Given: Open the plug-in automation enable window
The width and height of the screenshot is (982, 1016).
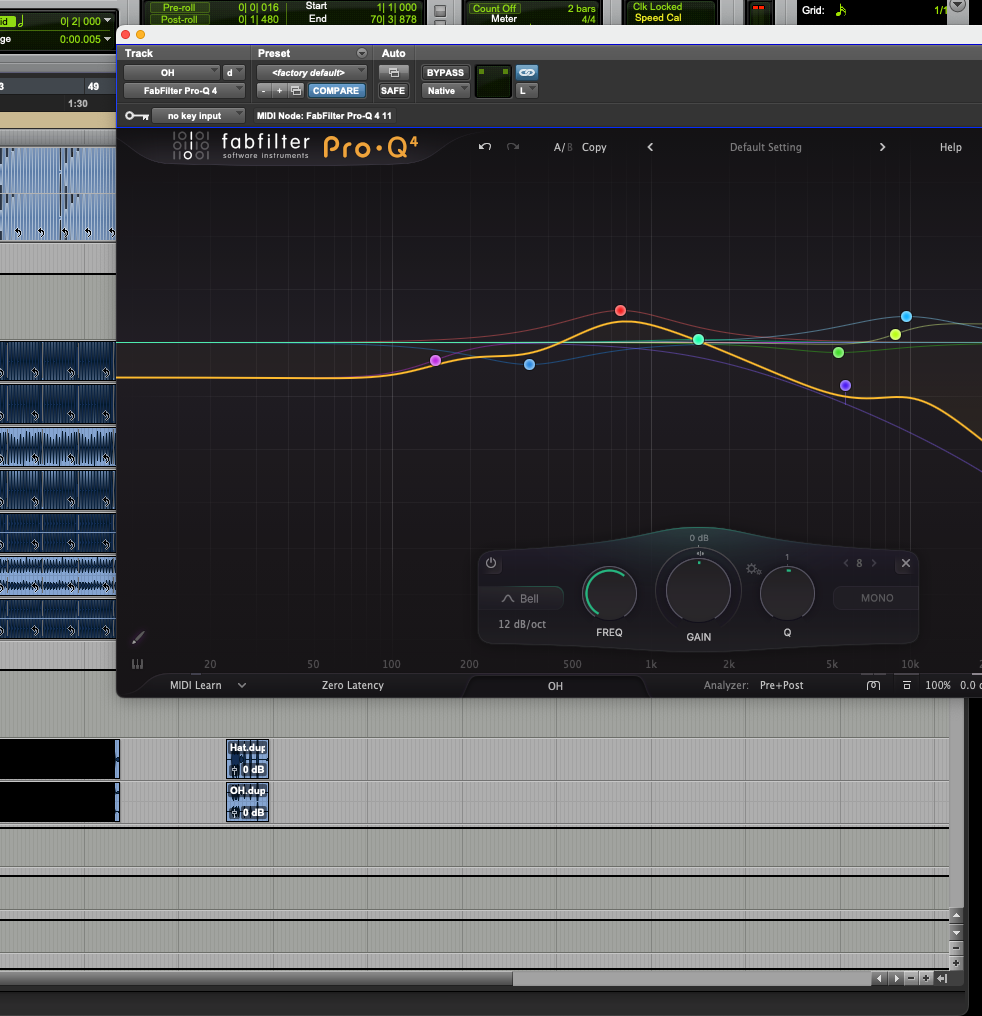Looking at the screenshot, I should (x=393, y=73).
